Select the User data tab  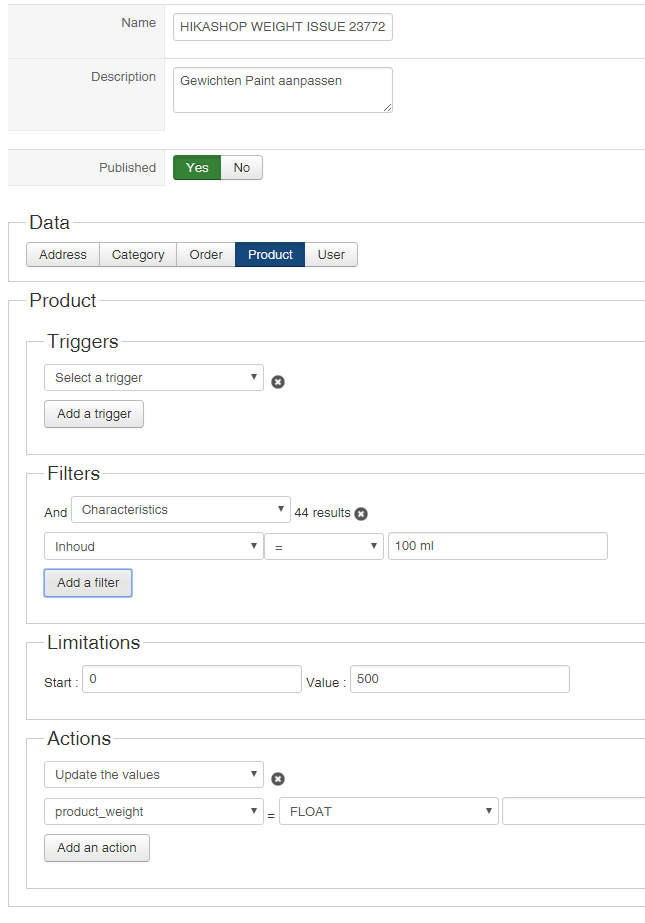(x=331, y=255)
